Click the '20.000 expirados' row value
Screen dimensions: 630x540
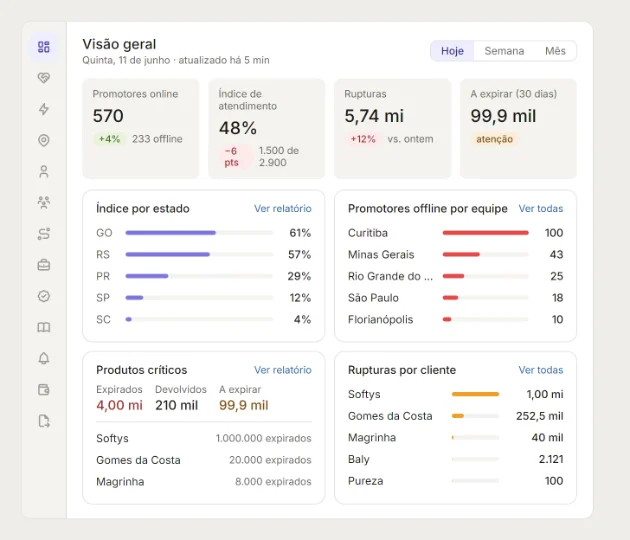pos(270,460)
